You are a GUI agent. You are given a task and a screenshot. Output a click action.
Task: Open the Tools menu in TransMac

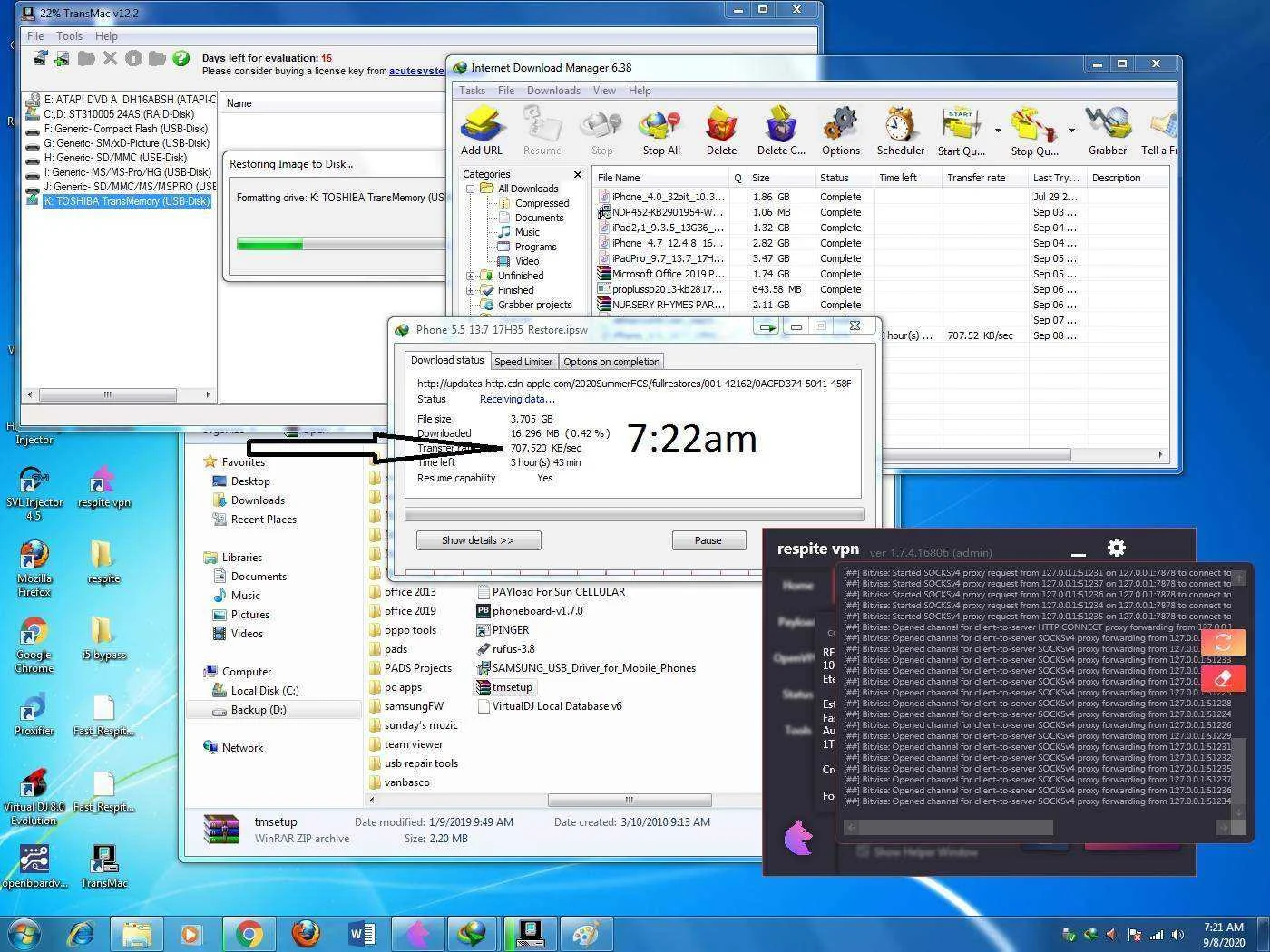pyautogui.click(x=69, y=36)
